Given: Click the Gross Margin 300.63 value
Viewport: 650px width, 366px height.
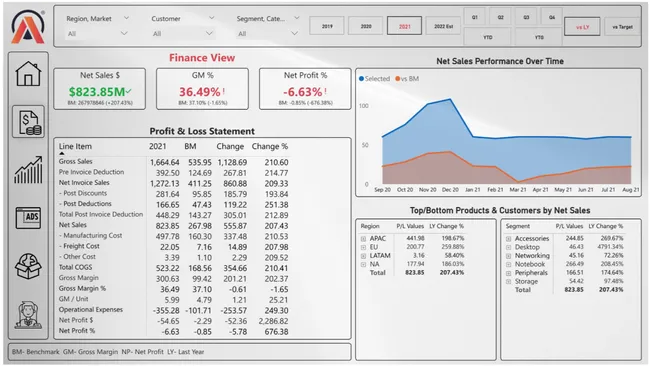Looking at the screenshot, I should click(167, 279).
